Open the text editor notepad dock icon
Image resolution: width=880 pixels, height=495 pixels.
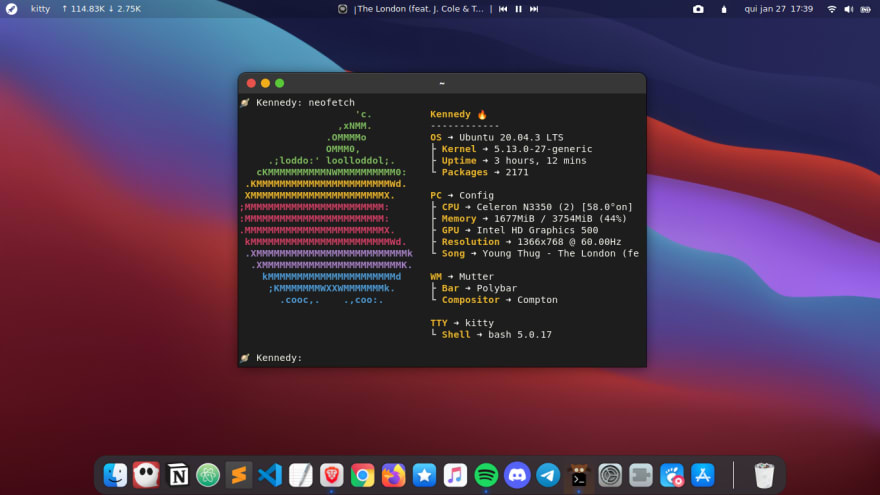click(x=301, y=475)
